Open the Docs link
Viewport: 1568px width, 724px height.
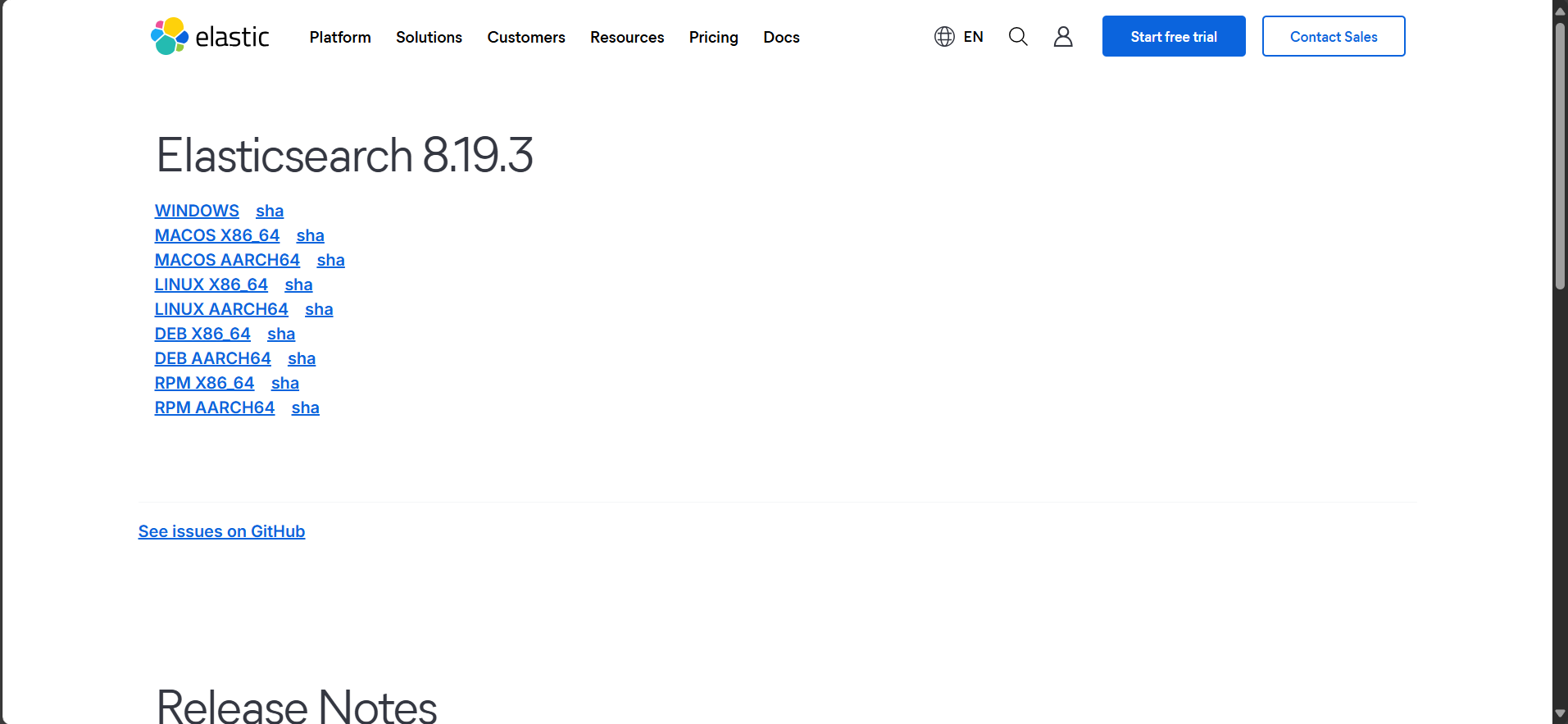pos(781,37)
